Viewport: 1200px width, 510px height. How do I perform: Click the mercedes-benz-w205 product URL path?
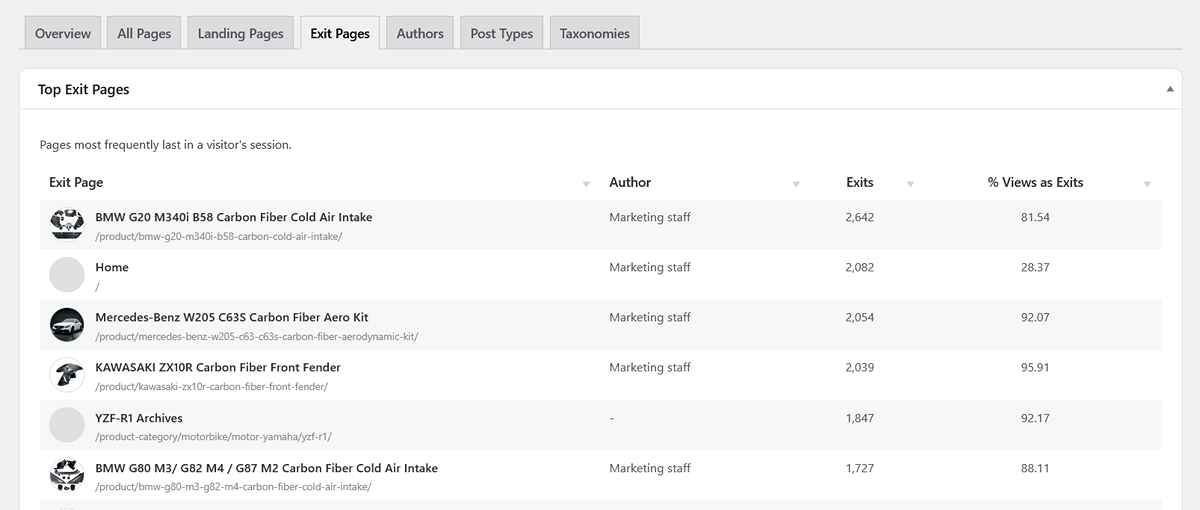[257, 337]
